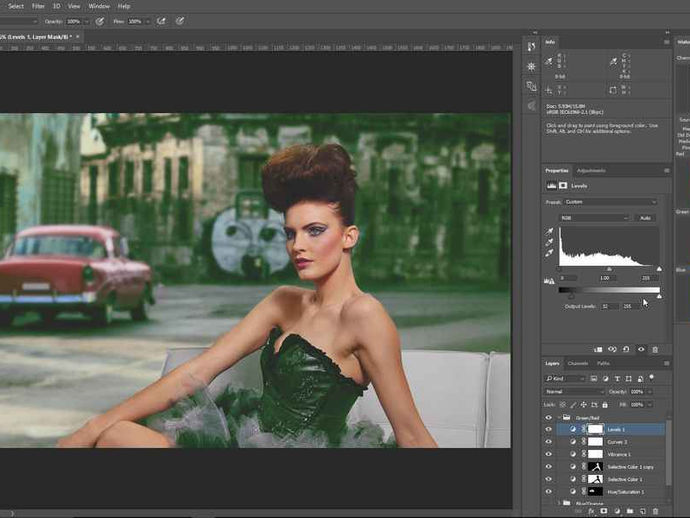Click the layer mask icon in Properties
690x518 pixels.
click(x=561, y=186)
